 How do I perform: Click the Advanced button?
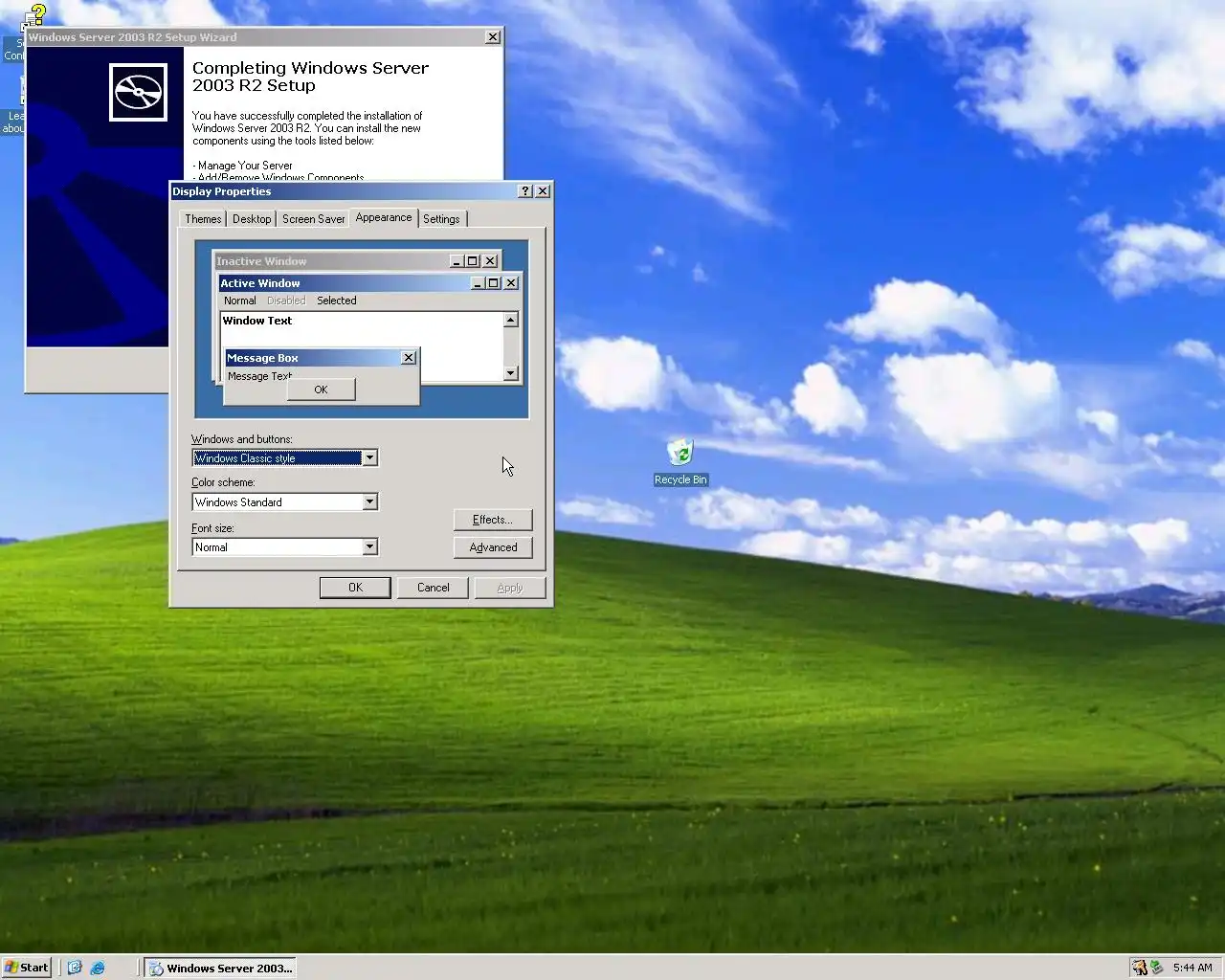(x=493, y=547)
